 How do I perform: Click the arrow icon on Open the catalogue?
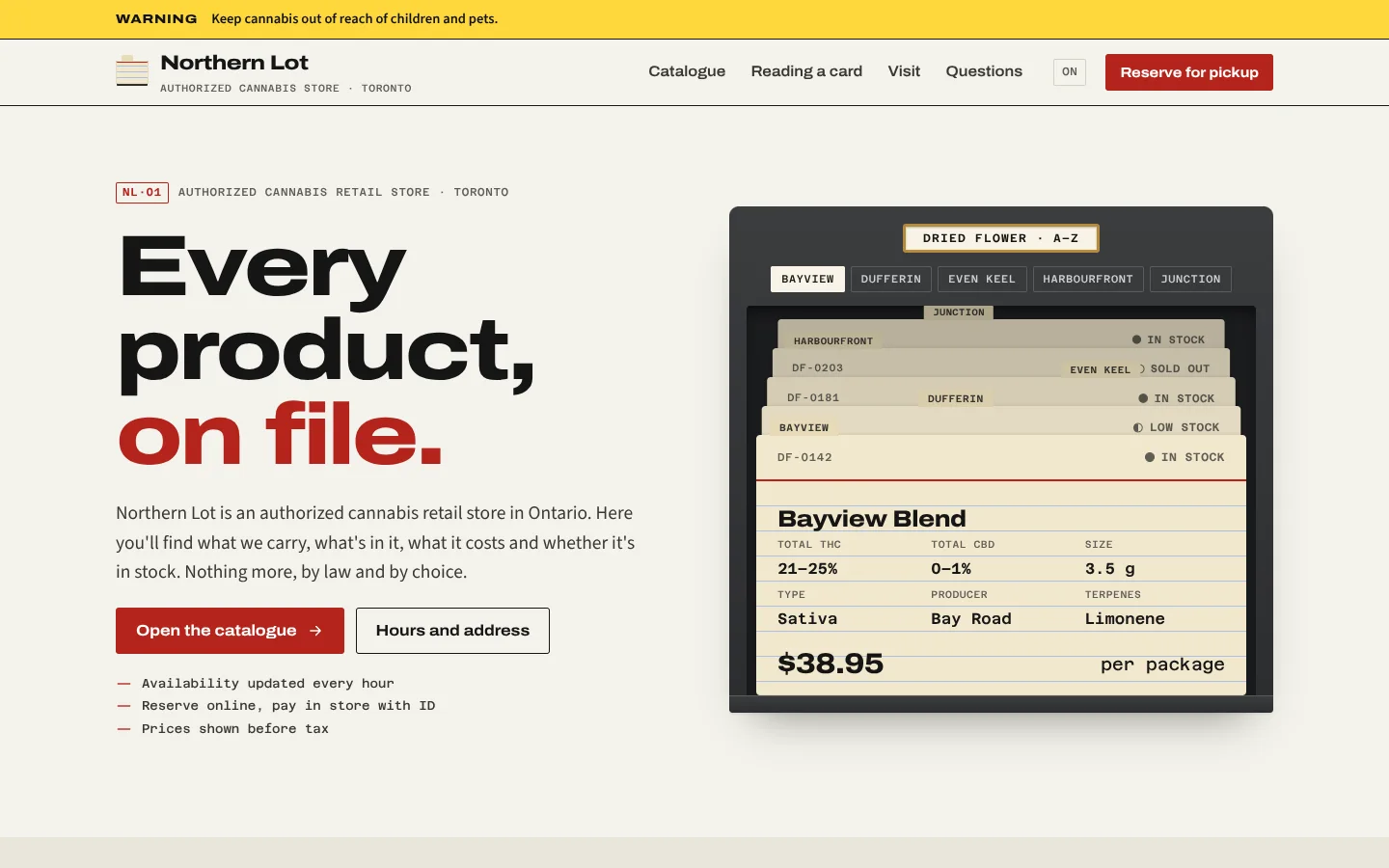pyautogui.click(x=315, y=631)
